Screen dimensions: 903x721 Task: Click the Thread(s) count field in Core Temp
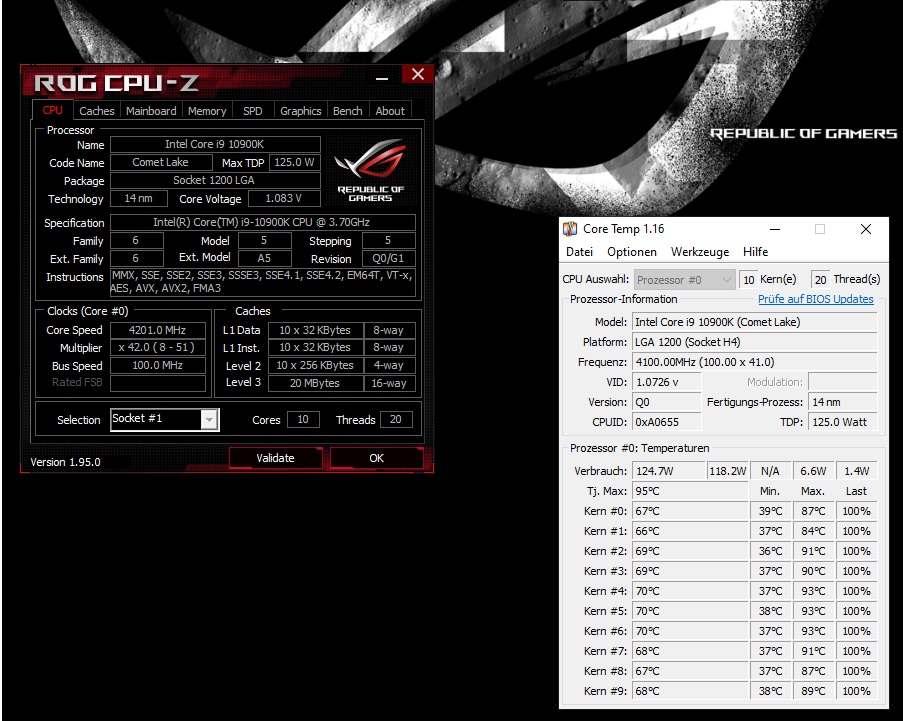(820, 280)
